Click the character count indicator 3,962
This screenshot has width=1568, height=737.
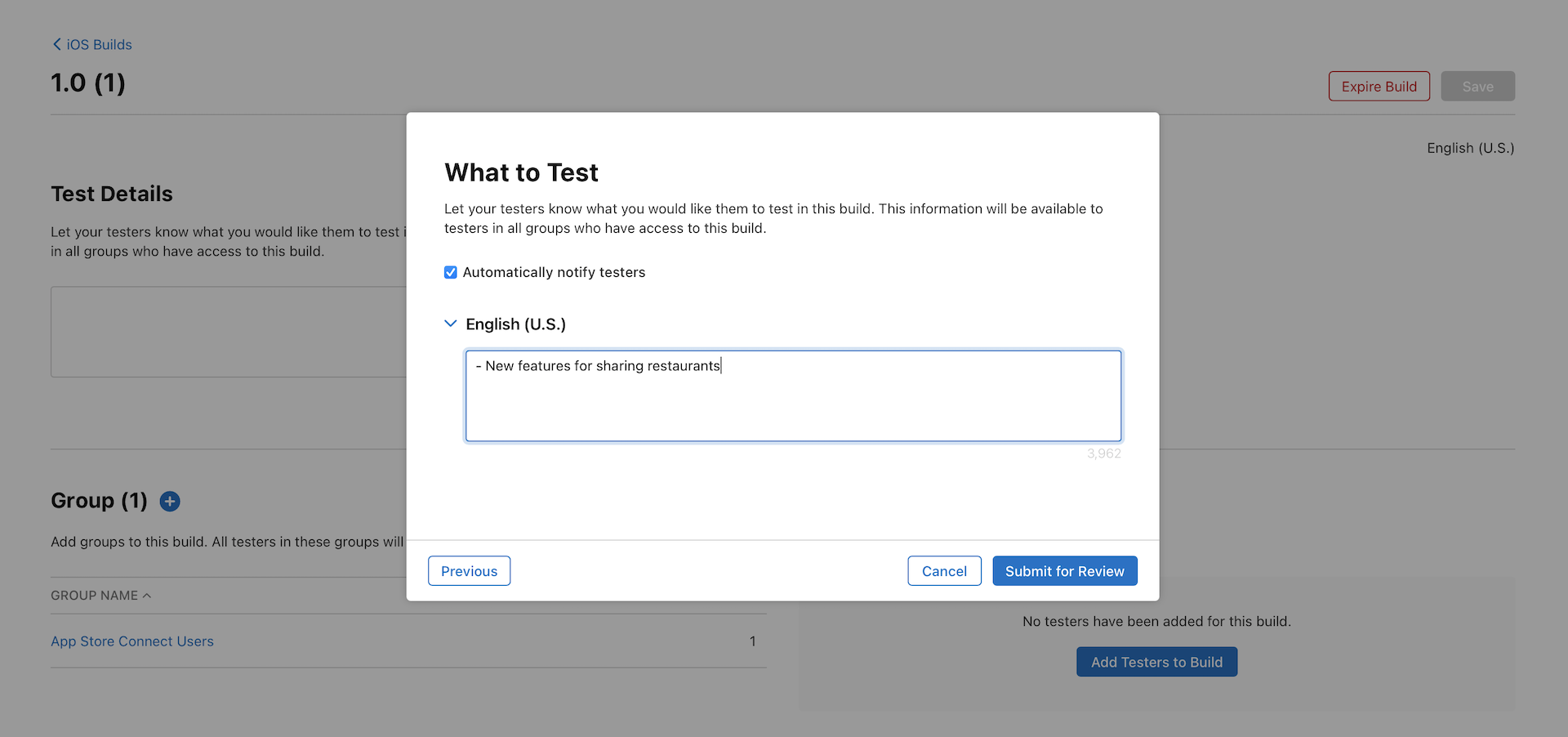point(1104,453)
